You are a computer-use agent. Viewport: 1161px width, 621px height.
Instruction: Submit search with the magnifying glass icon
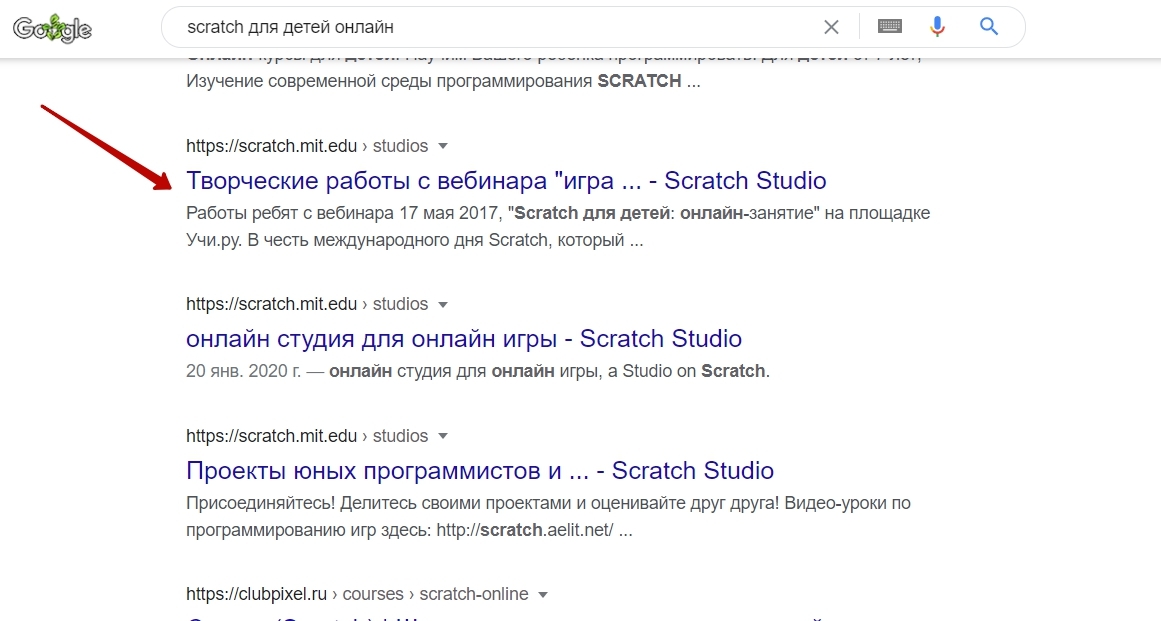pyautogui.click(x=989, y=27)
